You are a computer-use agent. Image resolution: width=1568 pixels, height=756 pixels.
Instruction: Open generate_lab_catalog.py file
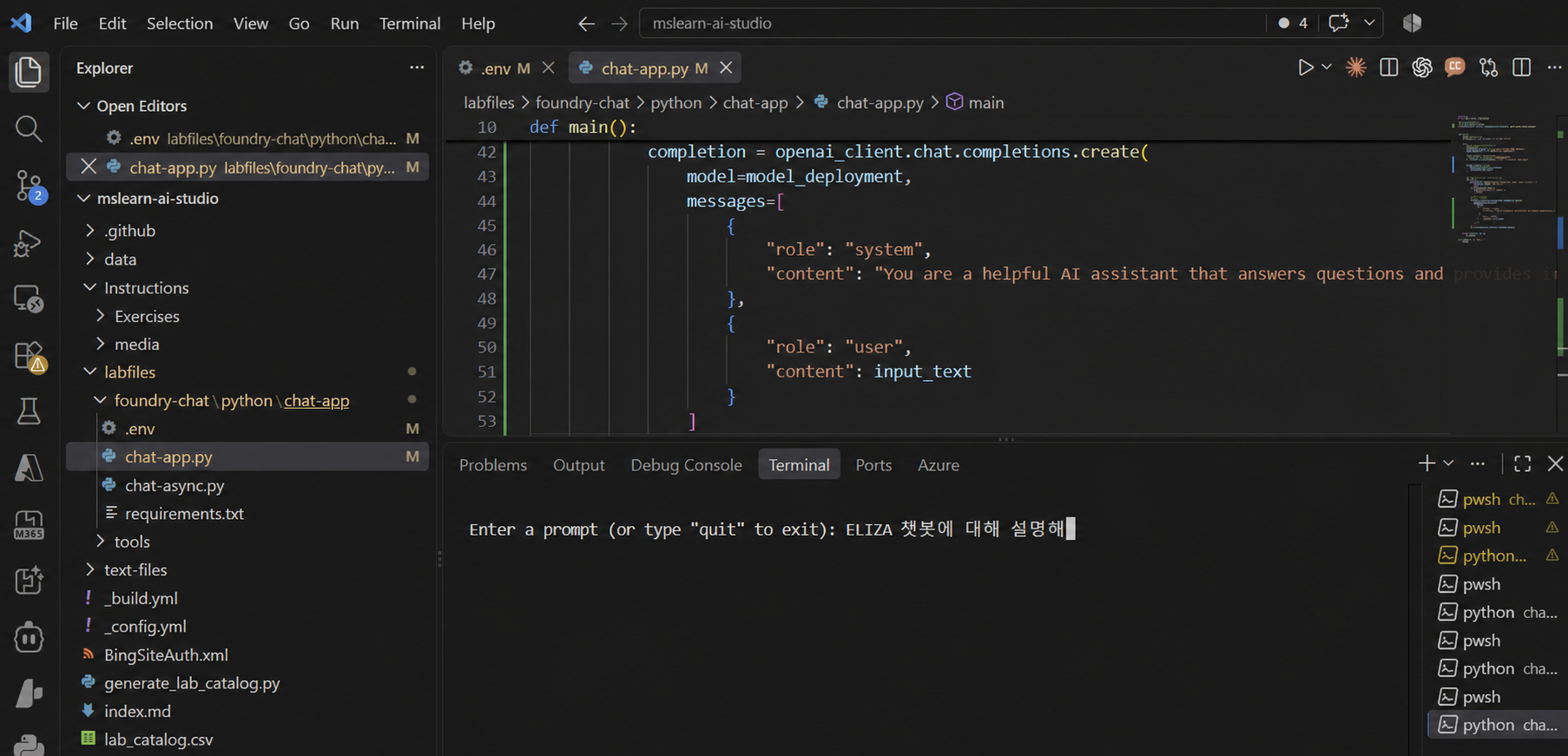[x=192, y=683]
